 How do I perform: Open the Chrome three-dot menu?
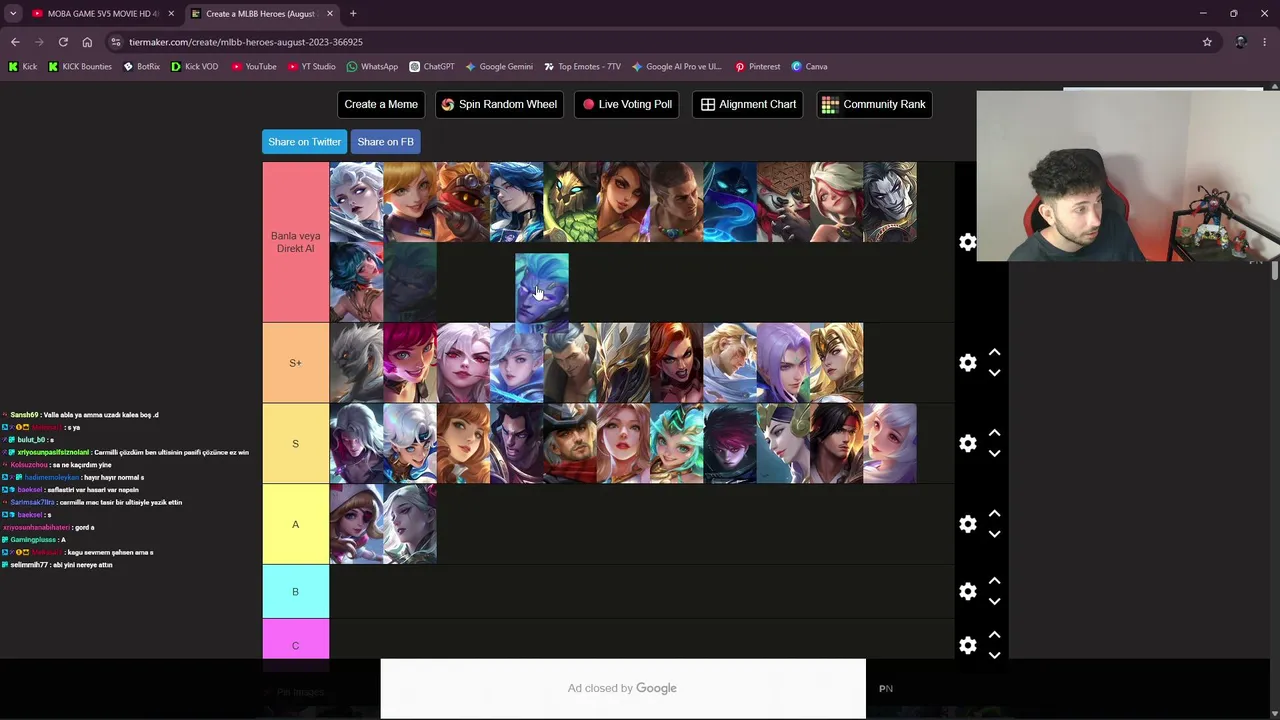pos(1265,42)
